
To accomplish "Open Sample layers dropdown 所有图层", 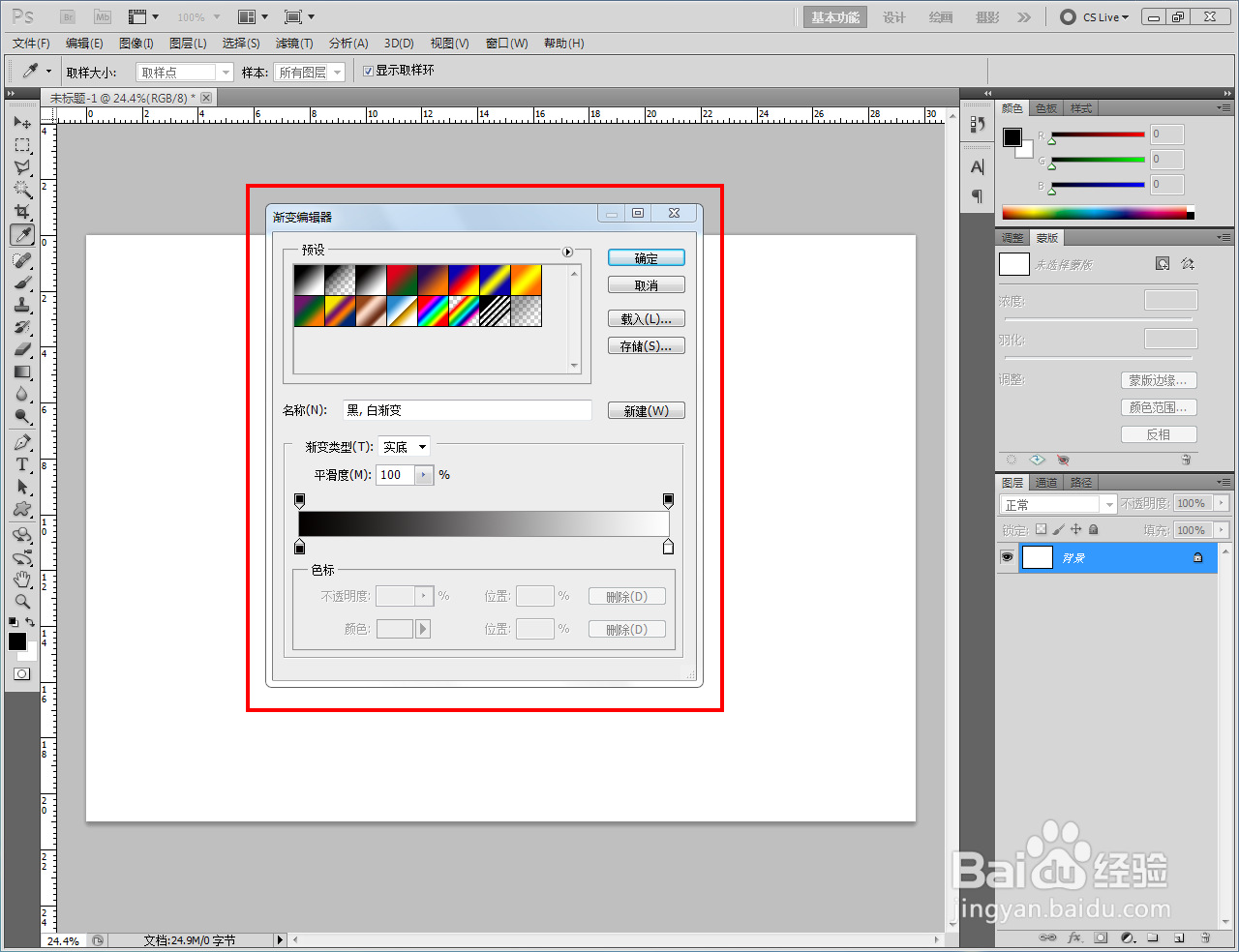I will click(309, 72).
